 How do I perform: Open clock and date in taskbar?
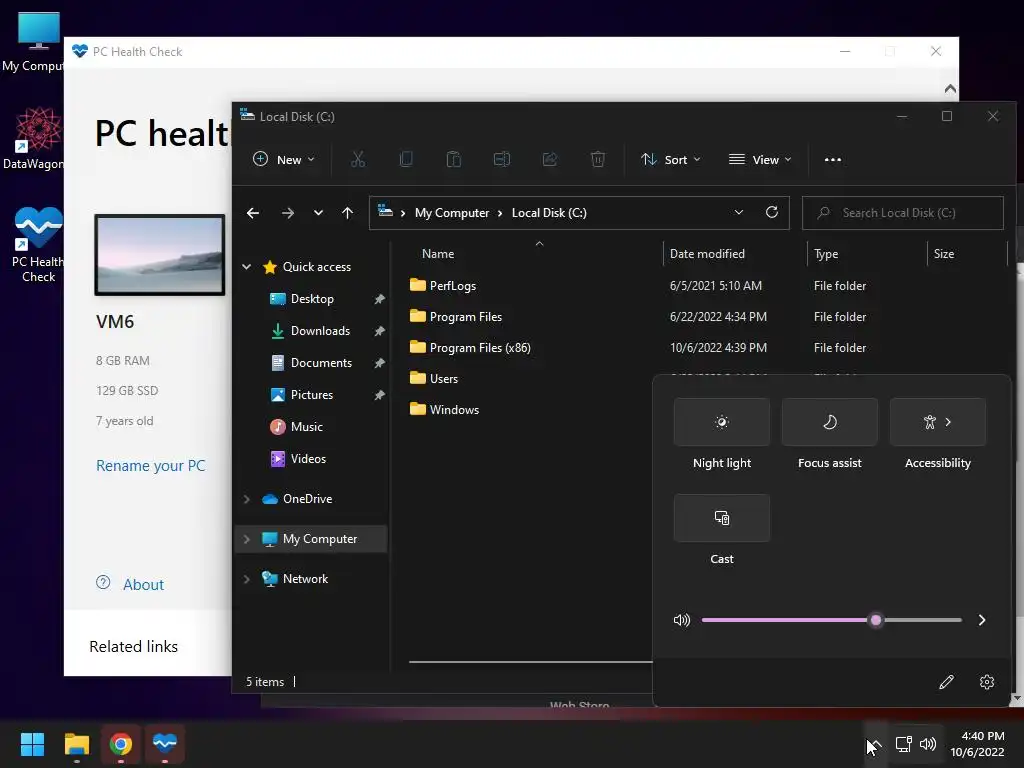[977, 744]
